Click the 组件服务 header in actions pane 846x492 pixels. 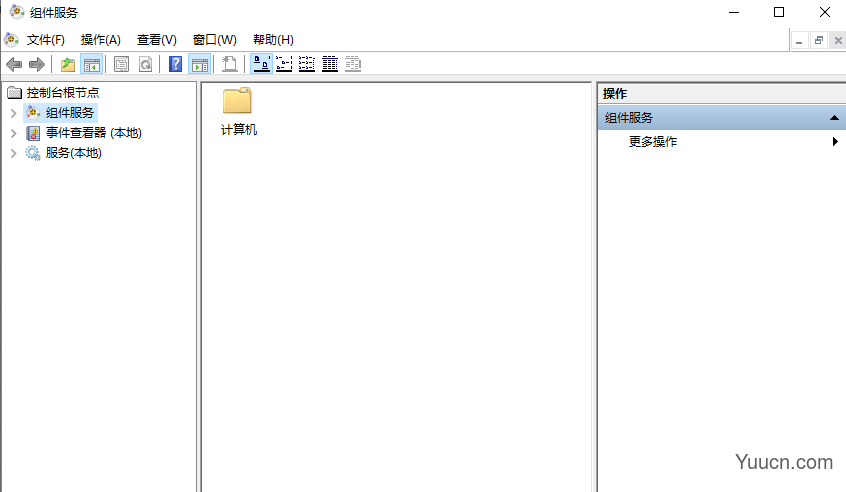(x=722, y=118)
